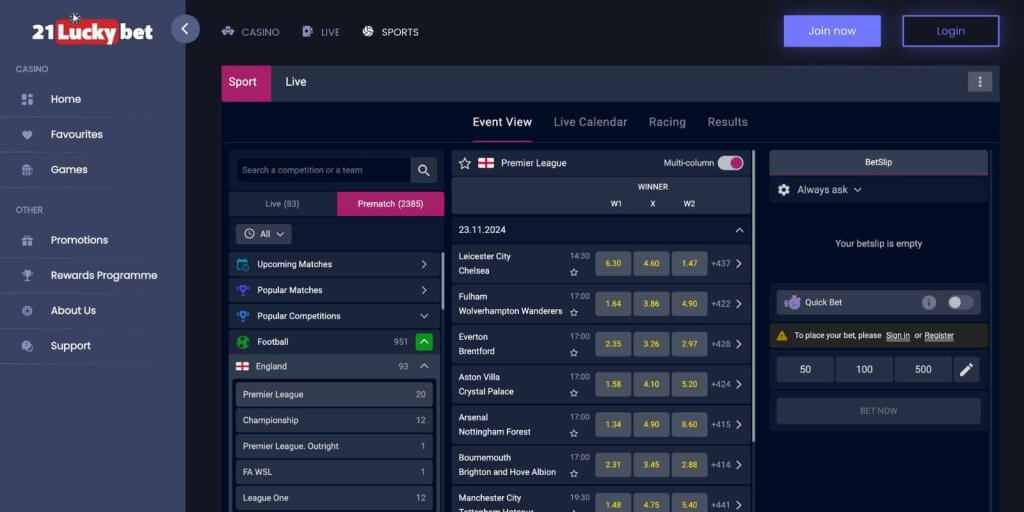The width and height of the screenshot is (1024, 512).
Task: Favourite the Premier League star icon
Action: tap(464, 163)
